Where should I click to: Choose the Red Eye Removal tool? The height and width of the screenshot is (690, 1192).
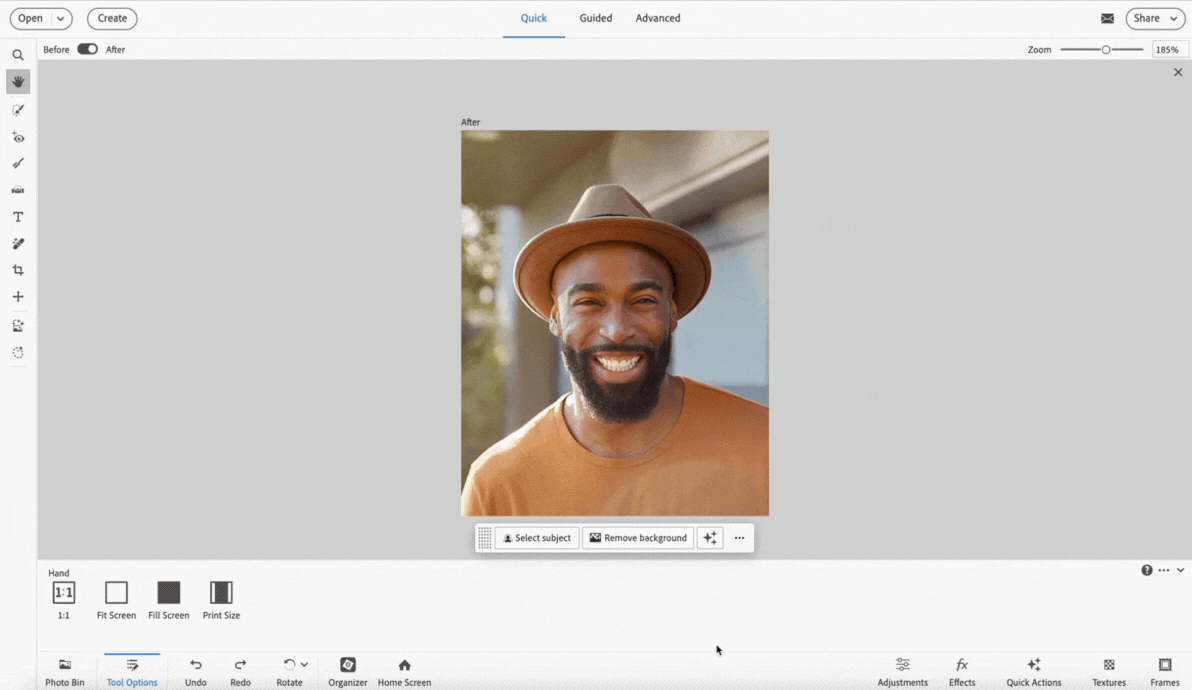[x=18, y=137]
